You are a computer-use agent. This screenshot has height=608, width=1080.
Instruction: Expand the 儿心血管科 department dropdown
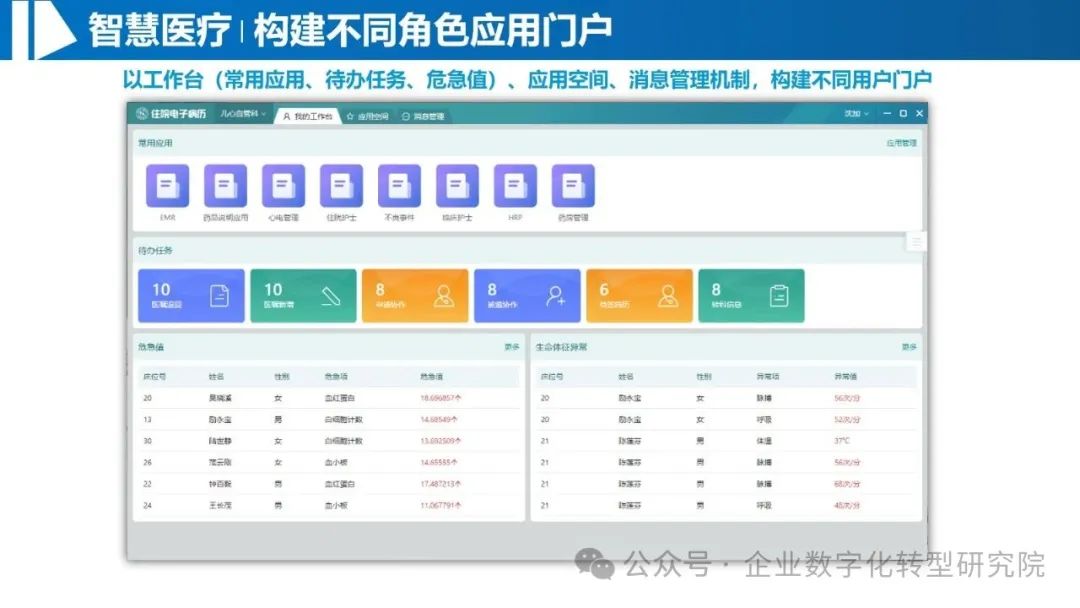pos(243,114)
